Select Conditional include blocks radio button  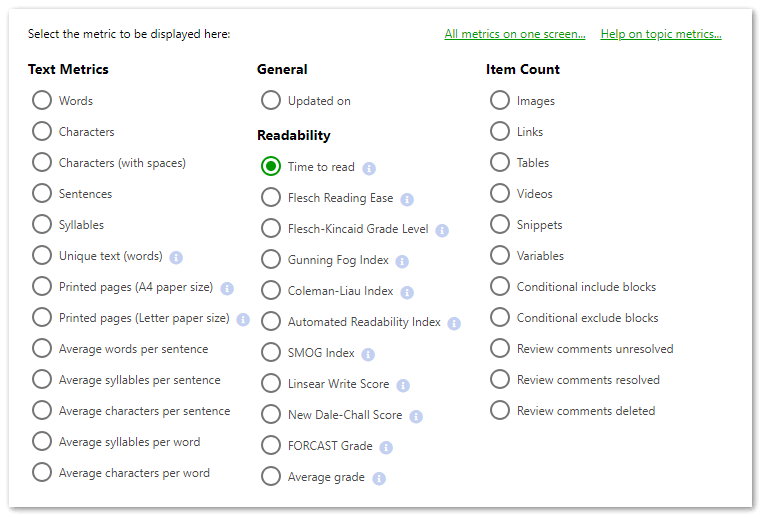500,286
